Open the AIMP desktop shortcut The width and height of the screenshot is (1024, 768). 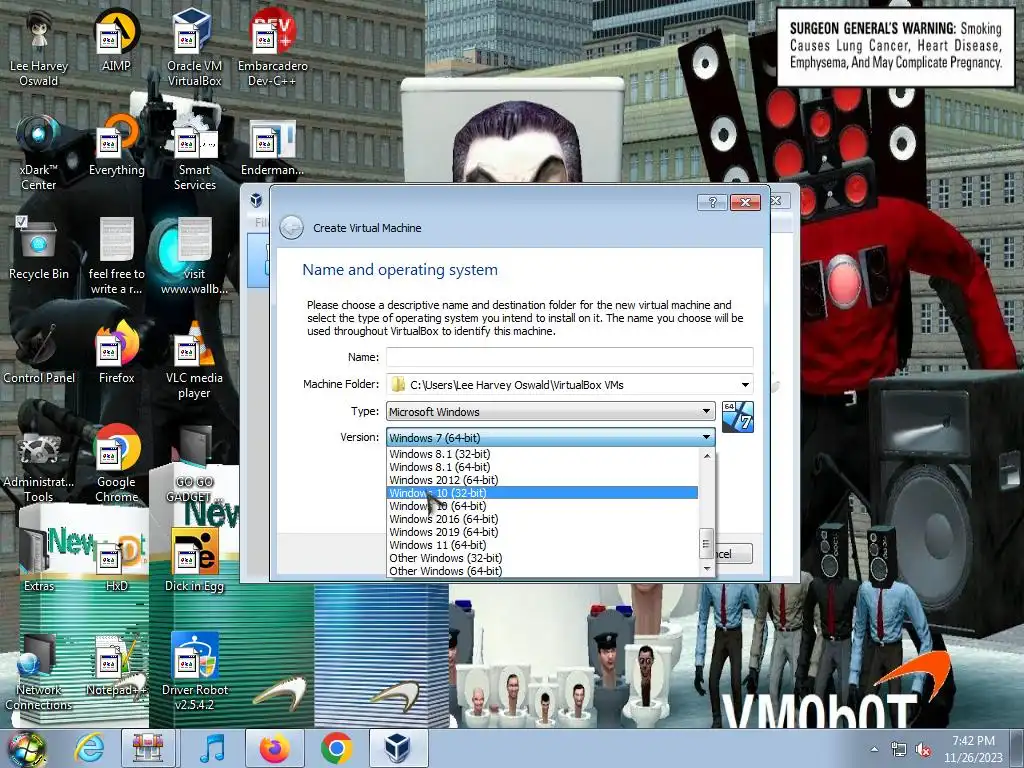[x=116, y=39]
